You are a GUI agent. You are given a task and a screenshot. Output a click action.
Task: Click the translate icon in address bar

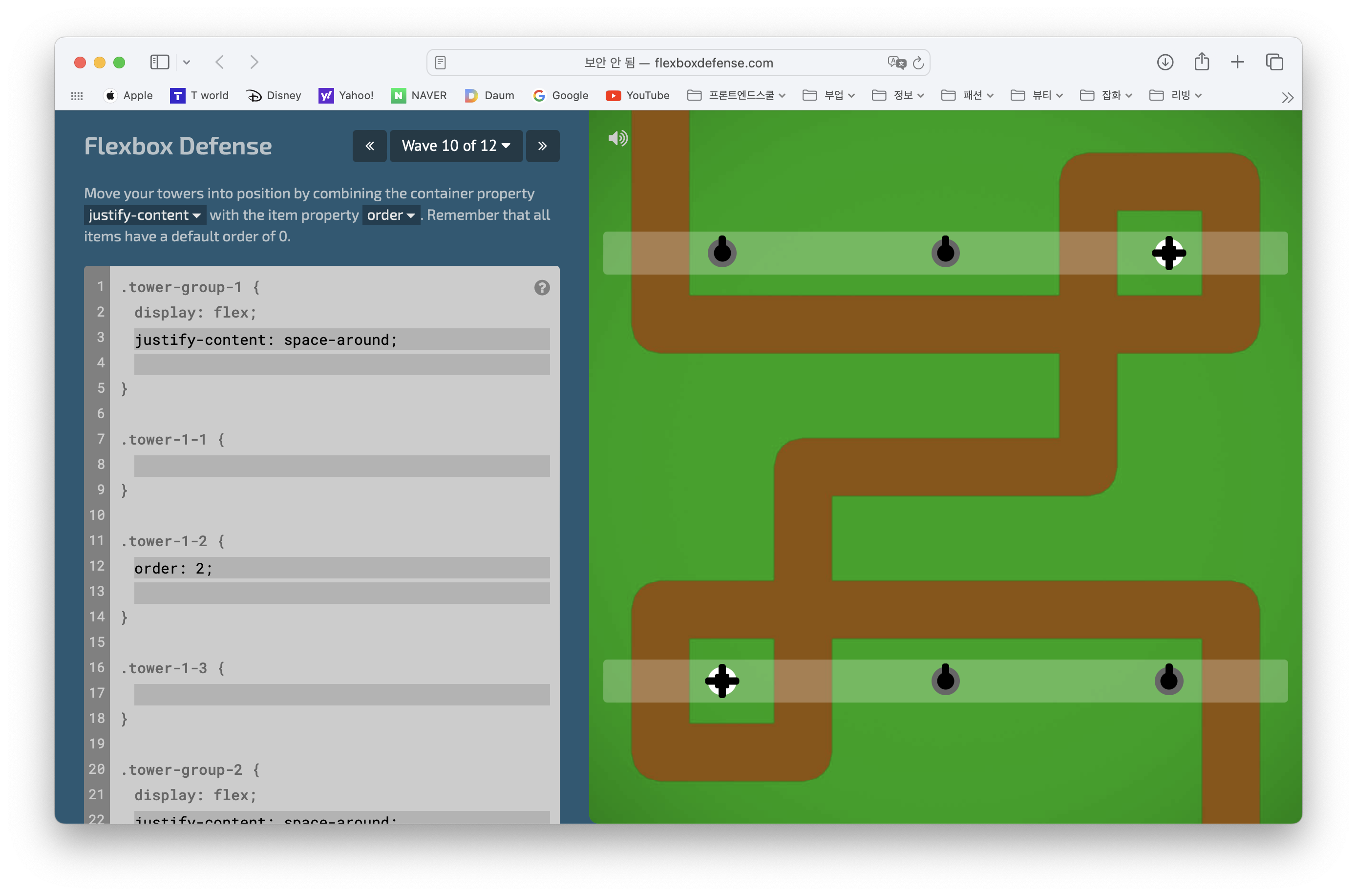896,63
